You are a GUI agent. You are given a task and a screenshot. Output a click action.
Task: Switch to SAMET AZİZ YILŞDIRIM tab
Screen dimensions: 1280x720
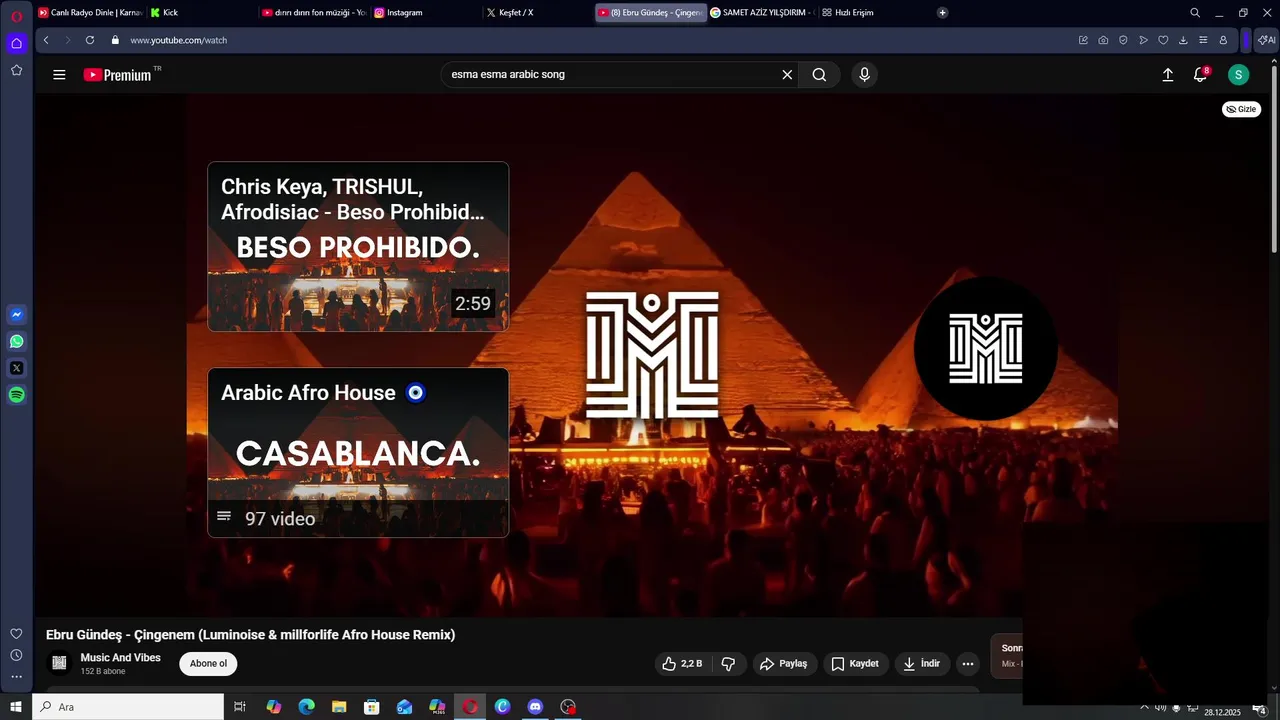point(762,13)
